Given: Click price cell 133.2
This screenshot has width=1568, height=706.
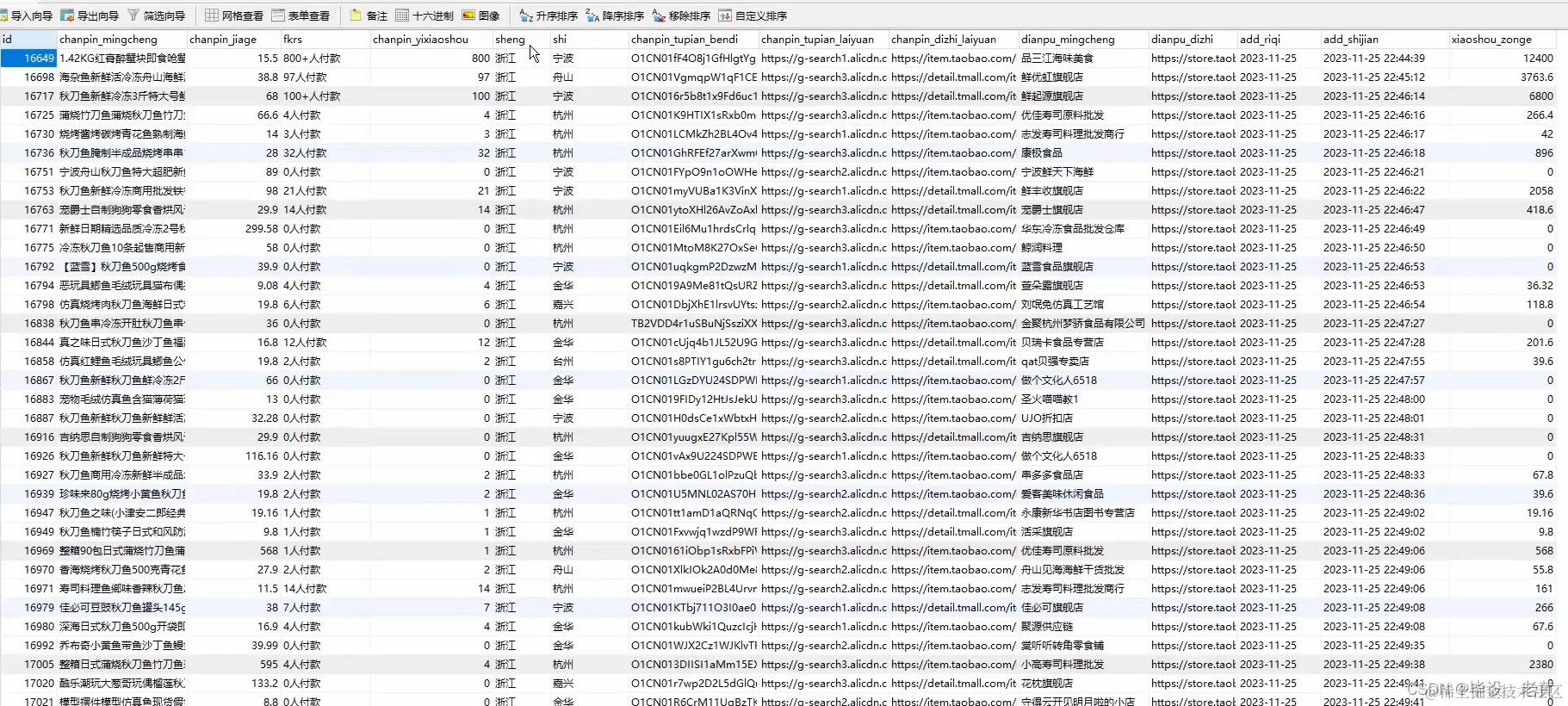Looking at the screenshot, I should [233, 683].
